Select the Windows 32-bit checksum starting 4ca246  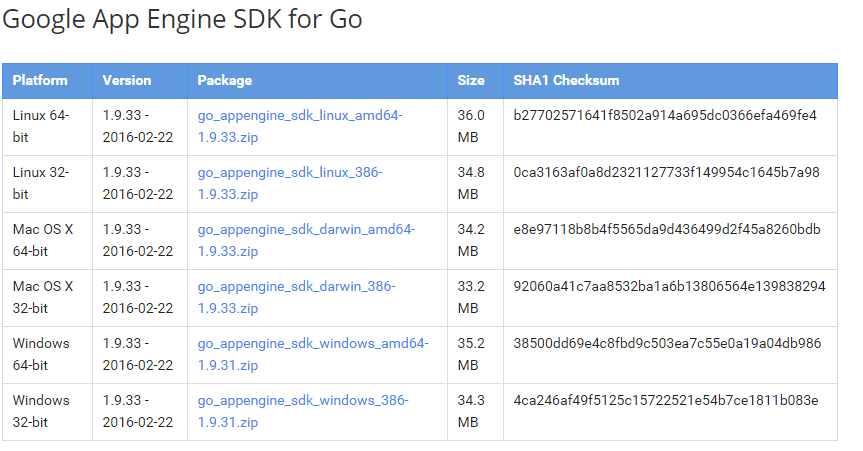[666, 401]
